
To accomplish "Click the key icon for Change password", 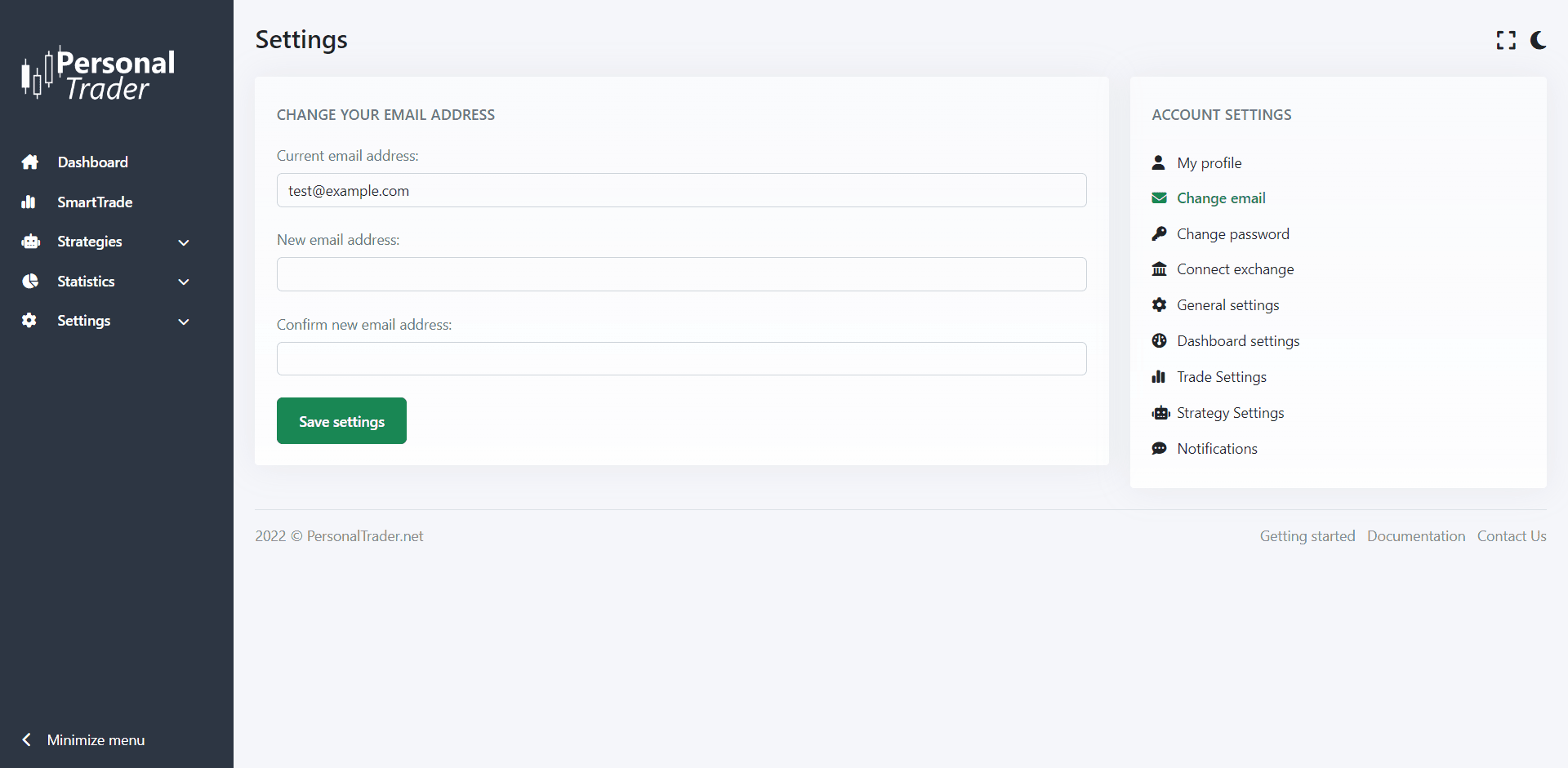I will tap(1159, 234).
